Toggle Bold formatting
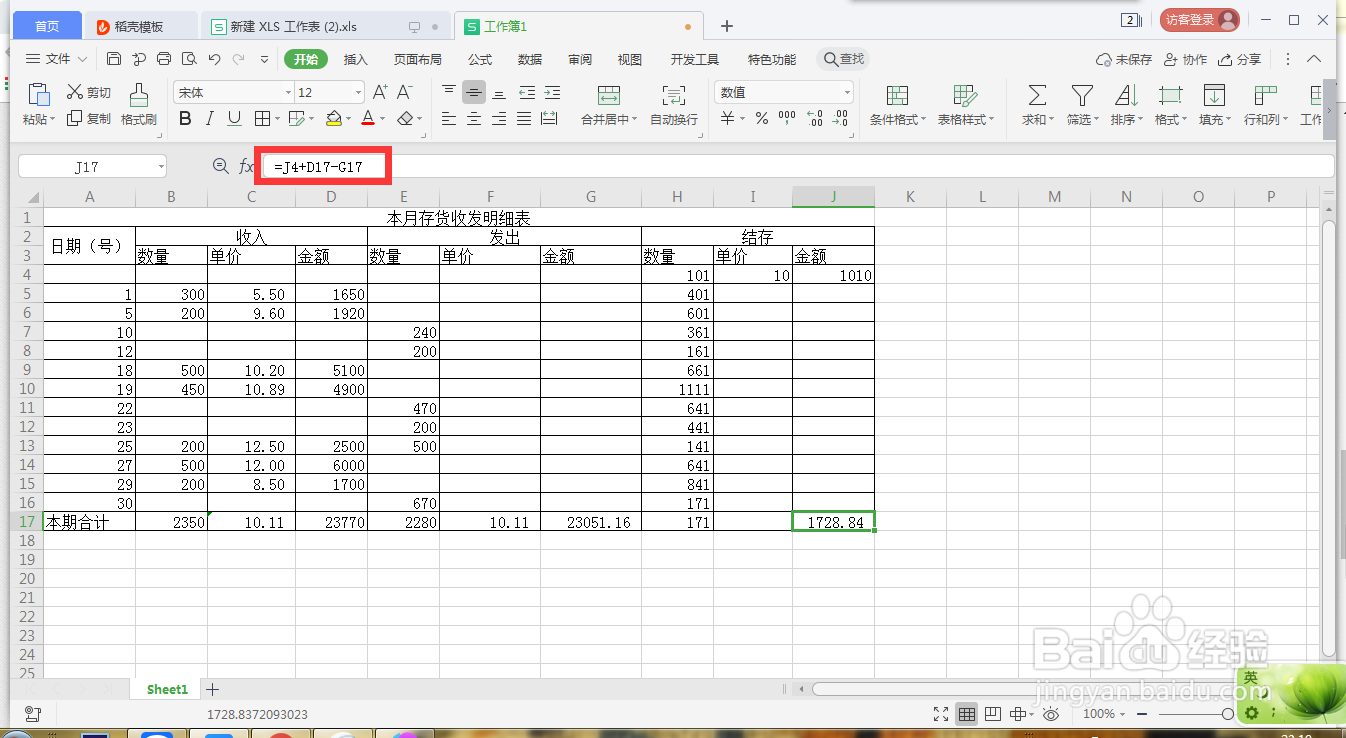This screenshot has height=738, width=1346. 185,119
